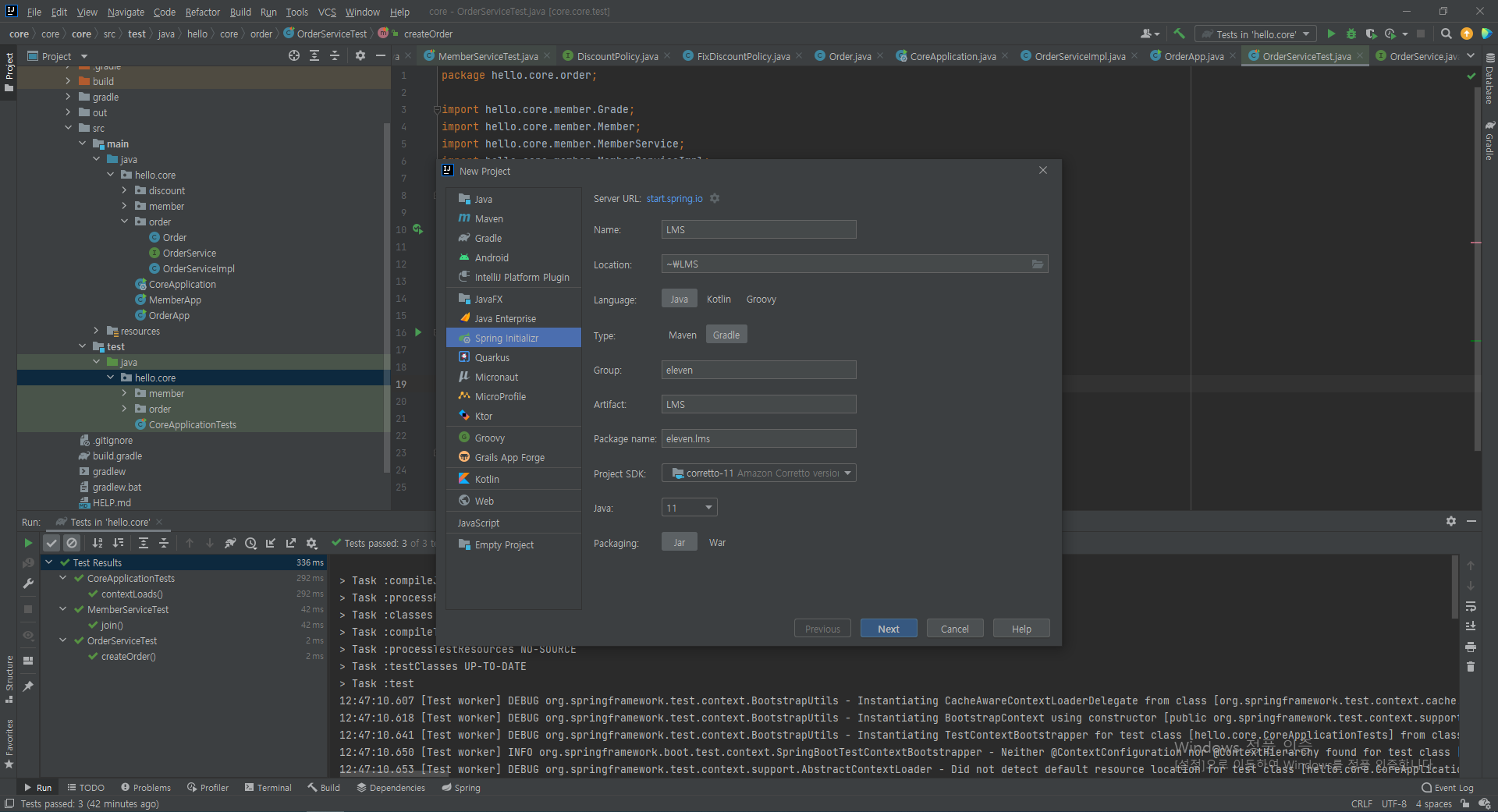The width and height of the screenshot is (1498, 812).
Task: Click the Debug bug icon in the top toolbar
Action: coord(1351,34)
